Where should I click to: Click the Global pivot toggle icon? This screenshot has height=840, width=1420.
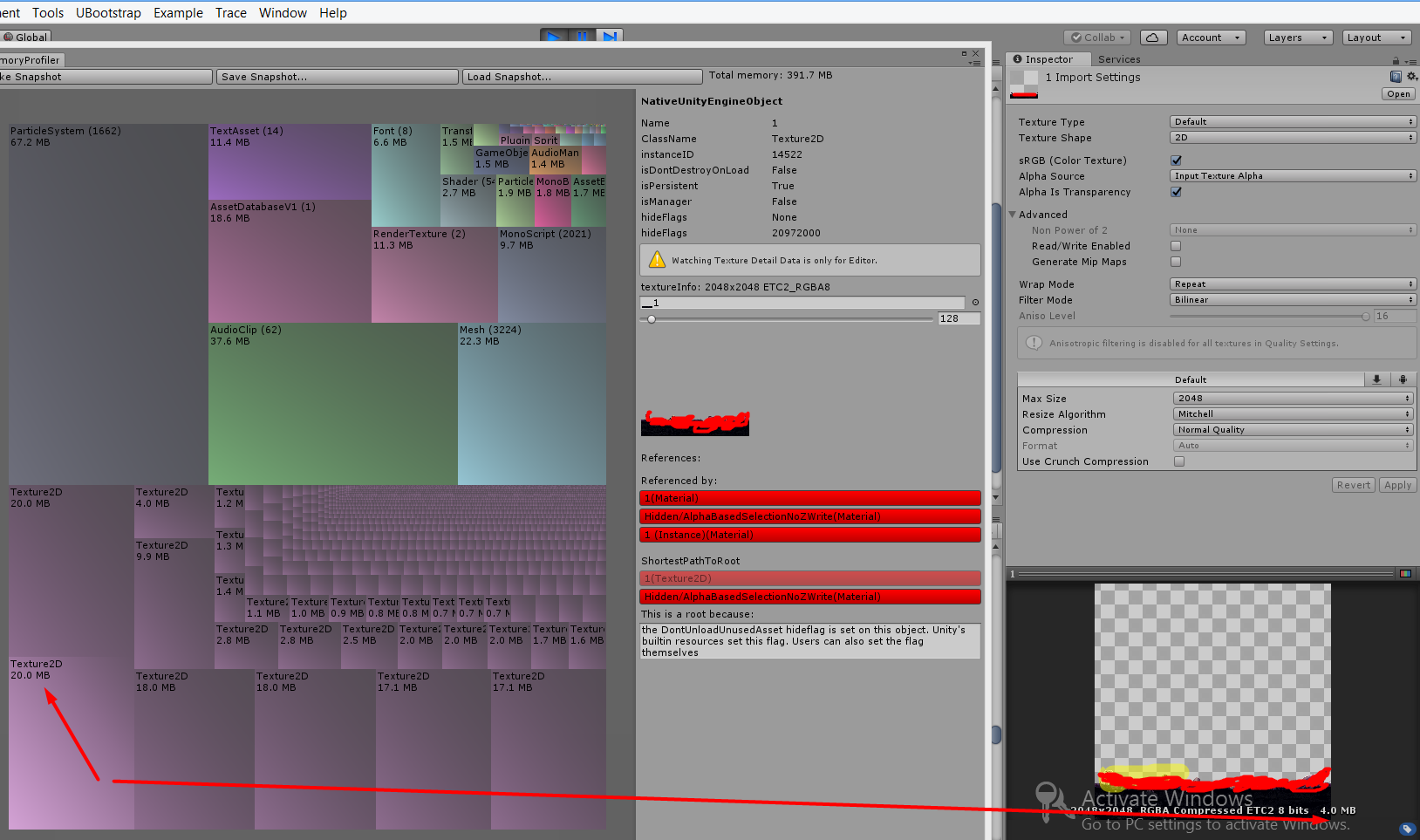[x=8, y=38]
